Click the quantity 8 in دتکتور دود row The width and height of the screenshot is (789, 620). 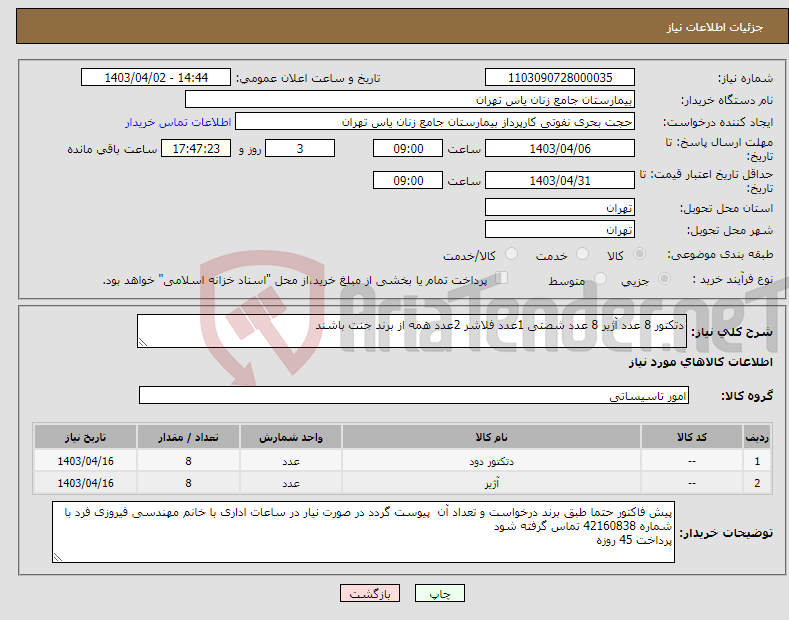[188, 460]
